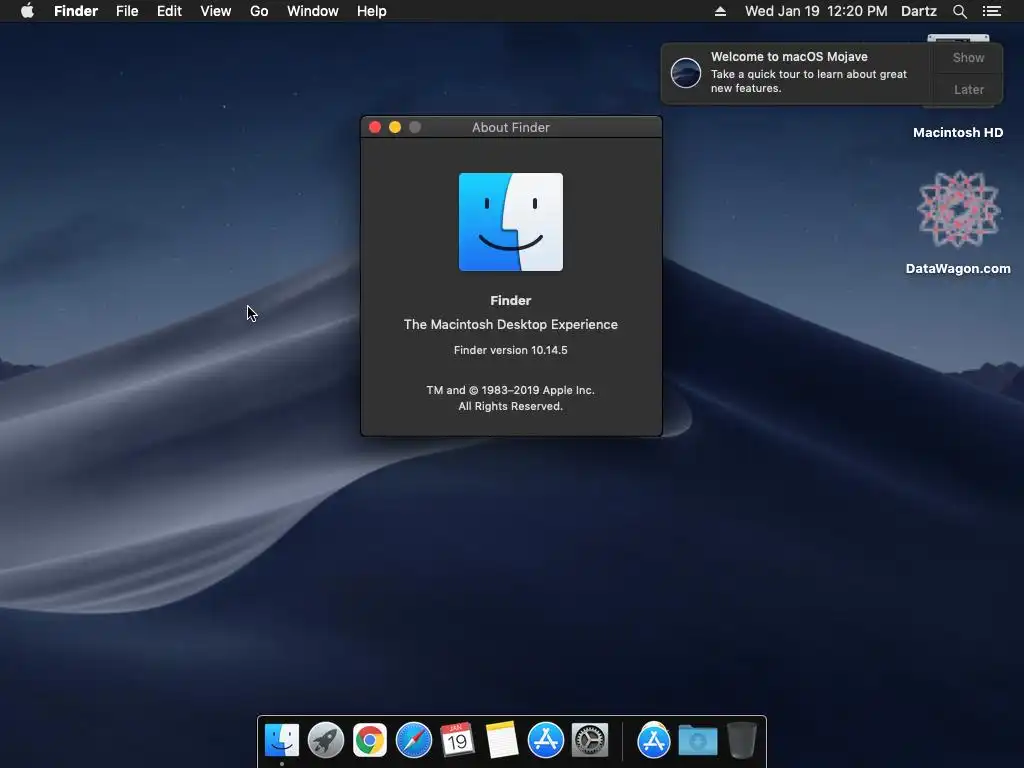The width and height of the screenshot is (1024, 768).
Task: Click the Finder face logo in About window
Action: (511, 221)
